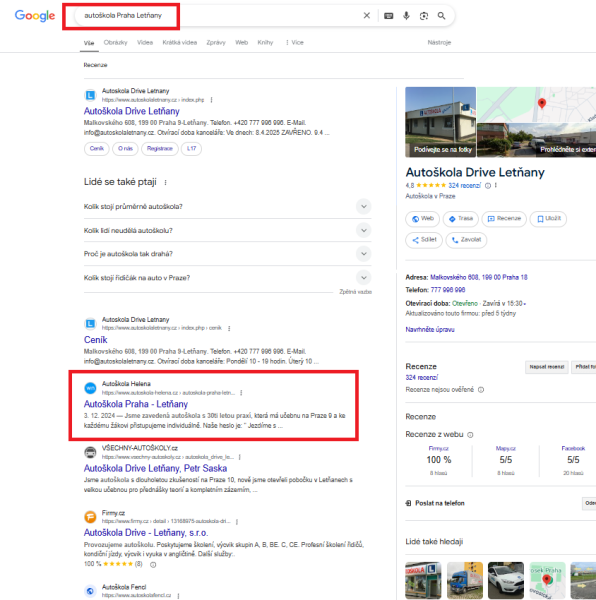
Task: Click the Autoškola Helena favicon
Action: point(90,388)
